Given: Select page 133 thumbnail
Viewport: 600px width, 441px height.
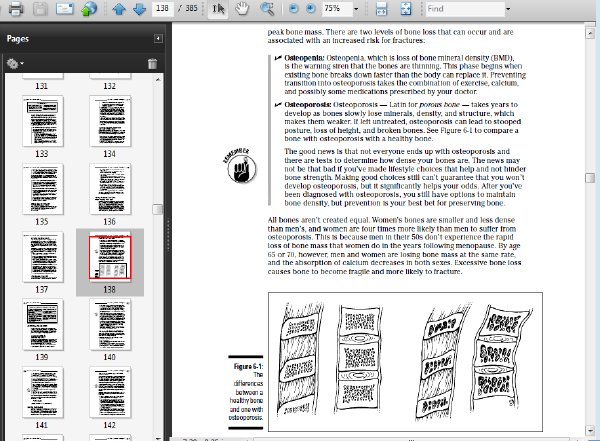Looking at the screenshot, I should coord(42,121).
